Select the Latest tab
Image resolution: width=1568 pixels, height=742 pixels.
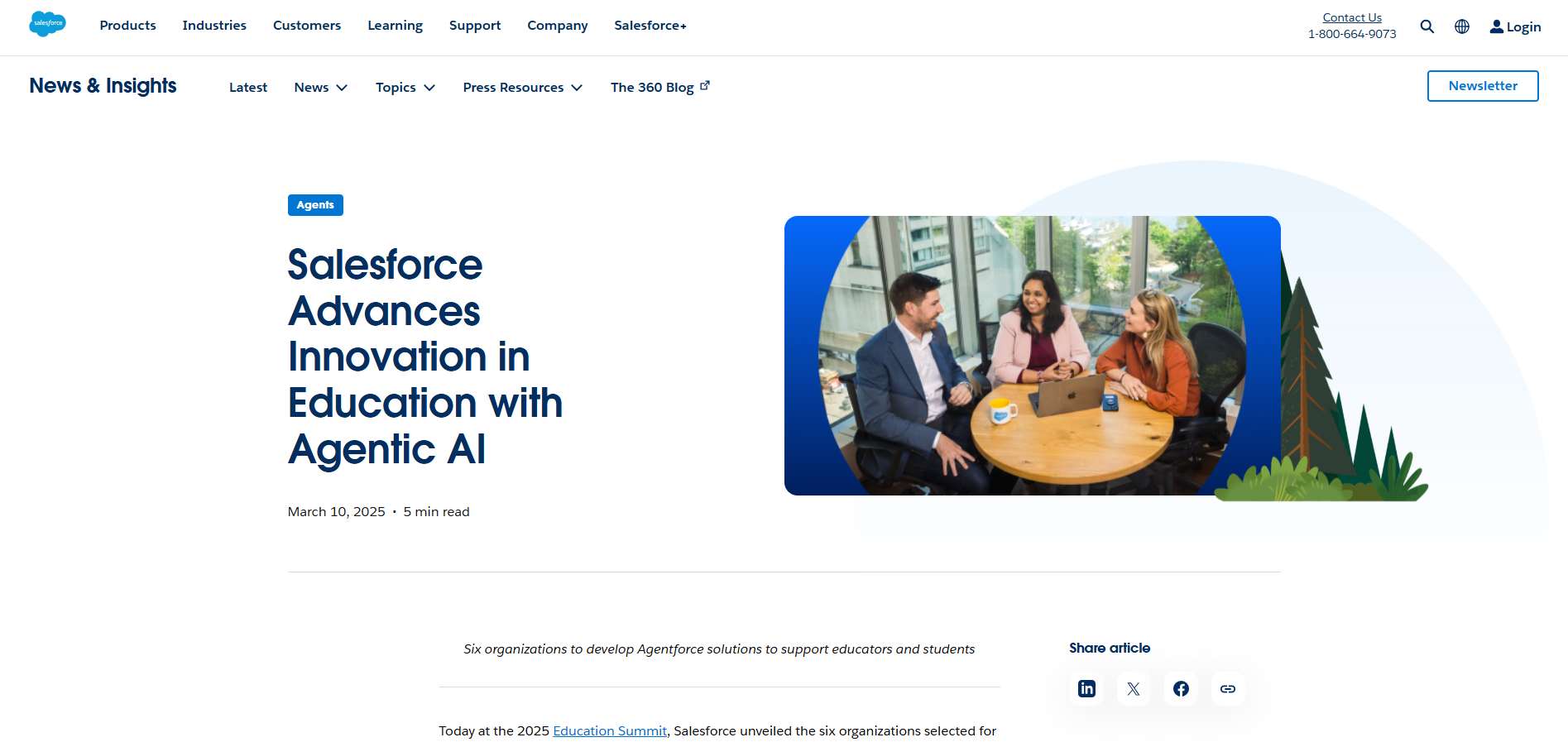[248, 88]
